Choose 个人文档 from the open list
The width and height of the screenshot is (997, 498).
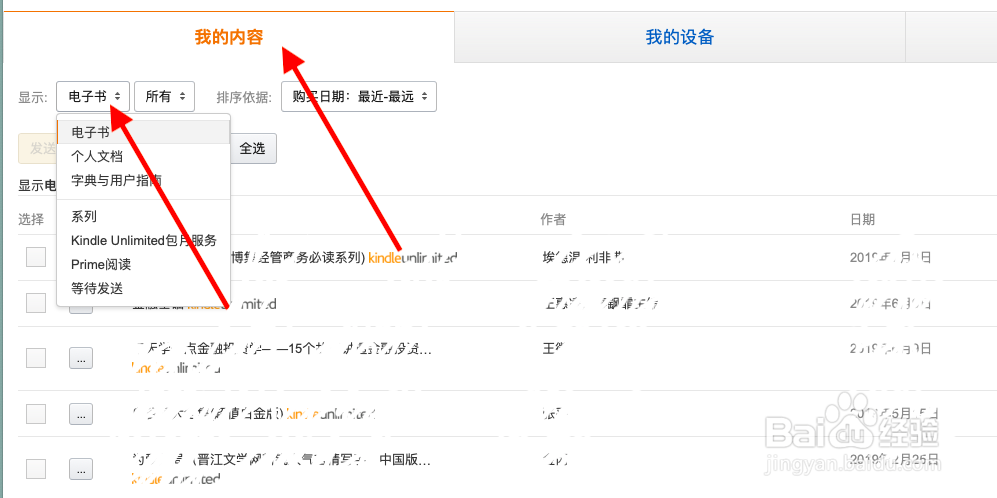point(97,156)
